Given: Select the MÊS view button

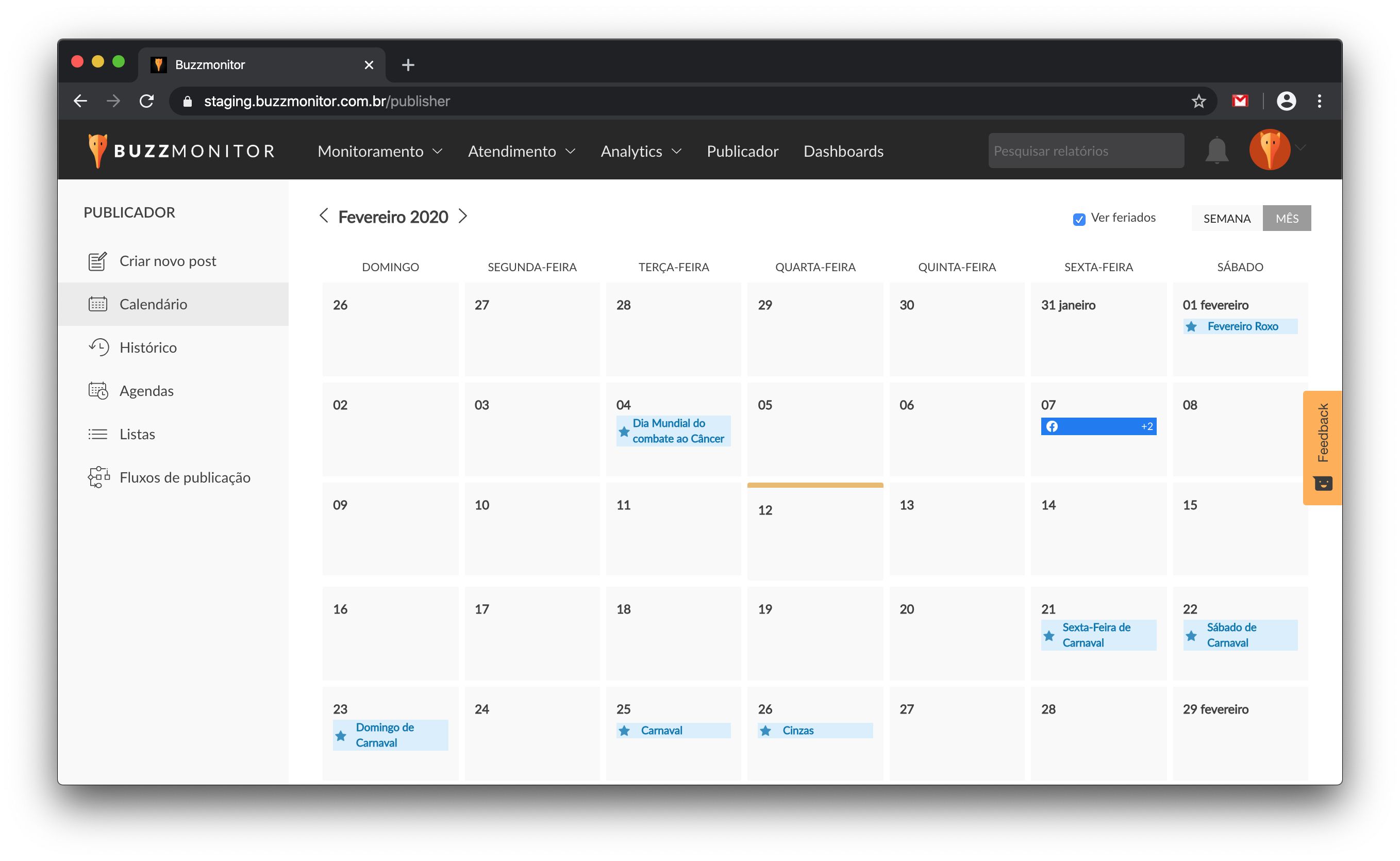Looking at the screenshot, I should 1286,218.
